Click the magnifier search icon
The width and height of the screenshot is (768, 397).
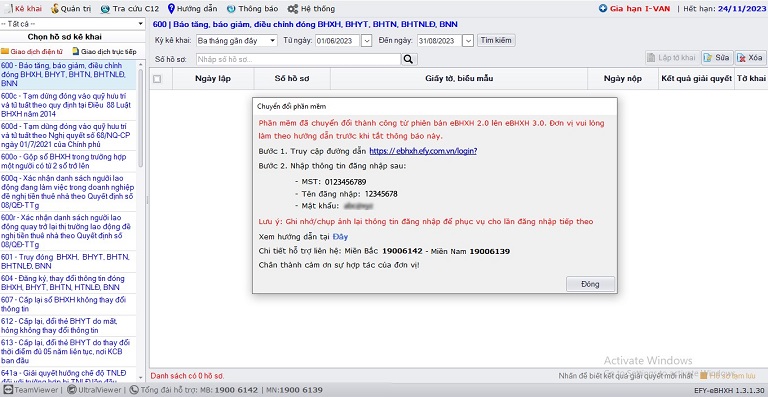409,59
